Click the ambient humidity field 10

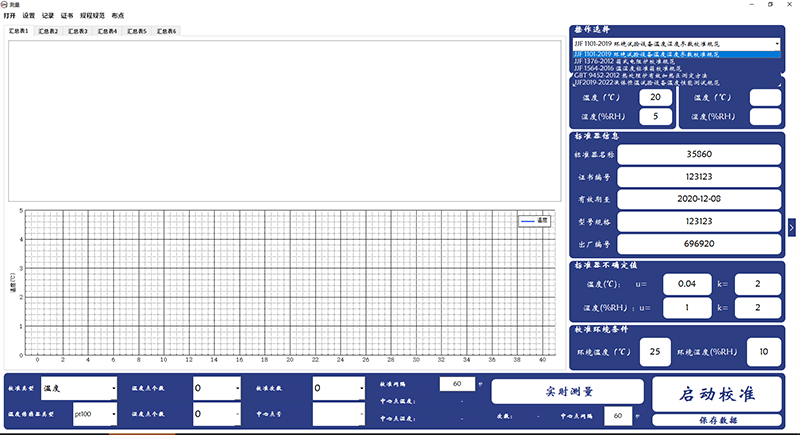pos(764,352)
